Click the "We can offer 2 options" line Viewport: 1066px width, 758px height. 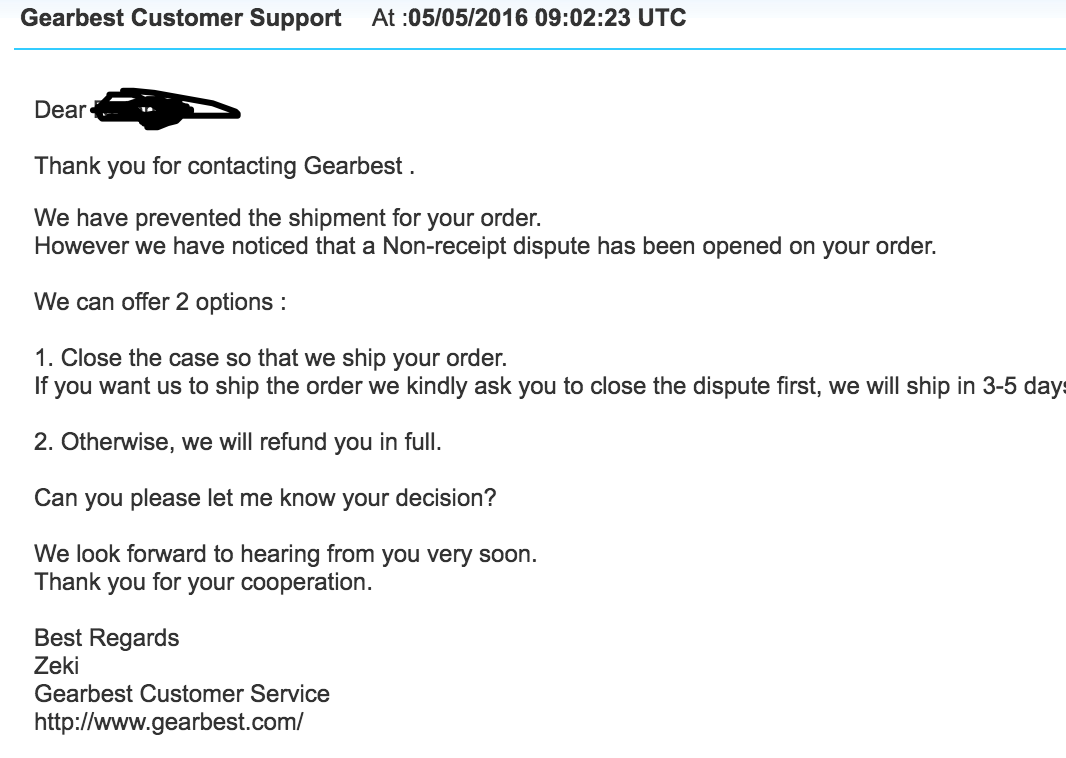(160, 302)
